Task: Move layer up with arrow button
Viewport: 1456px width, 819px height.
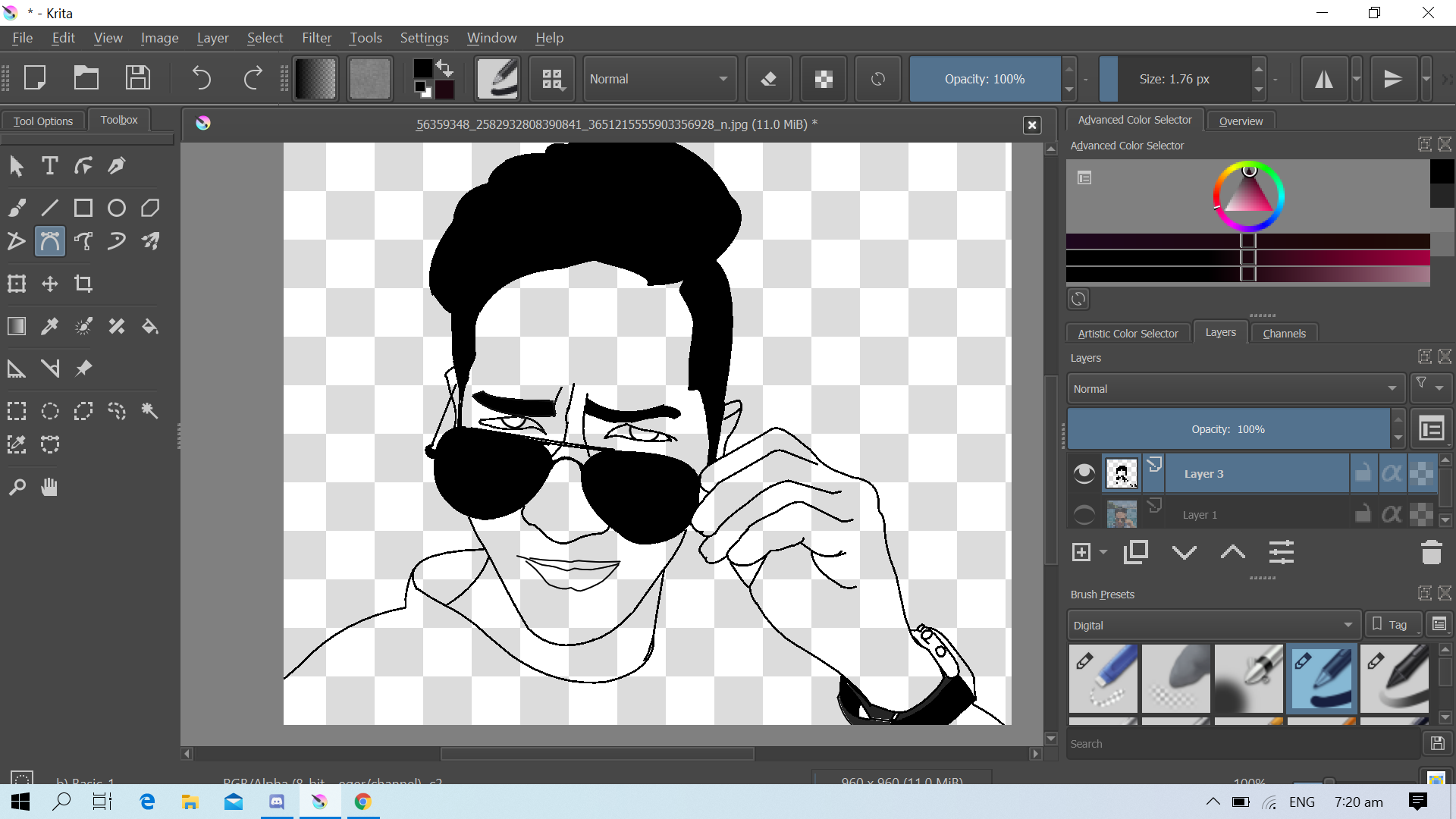Action: 1233,552
